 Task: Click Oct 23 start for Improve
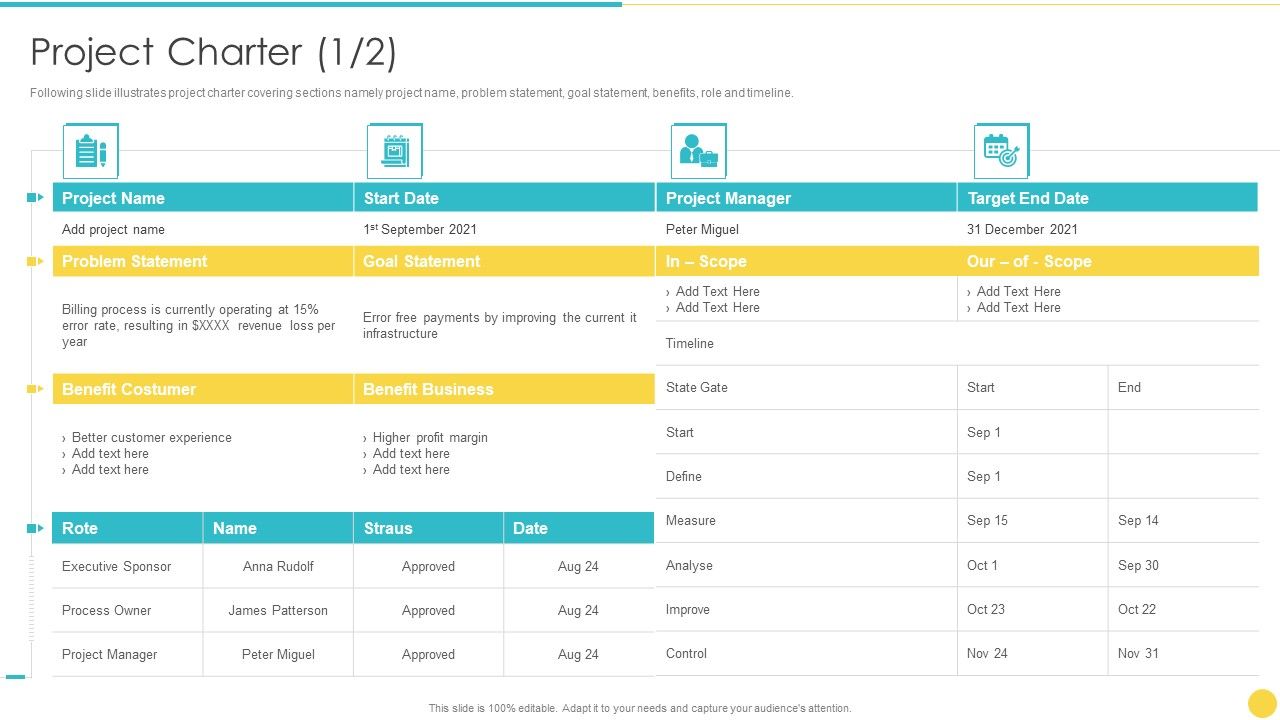pos(986,609)
